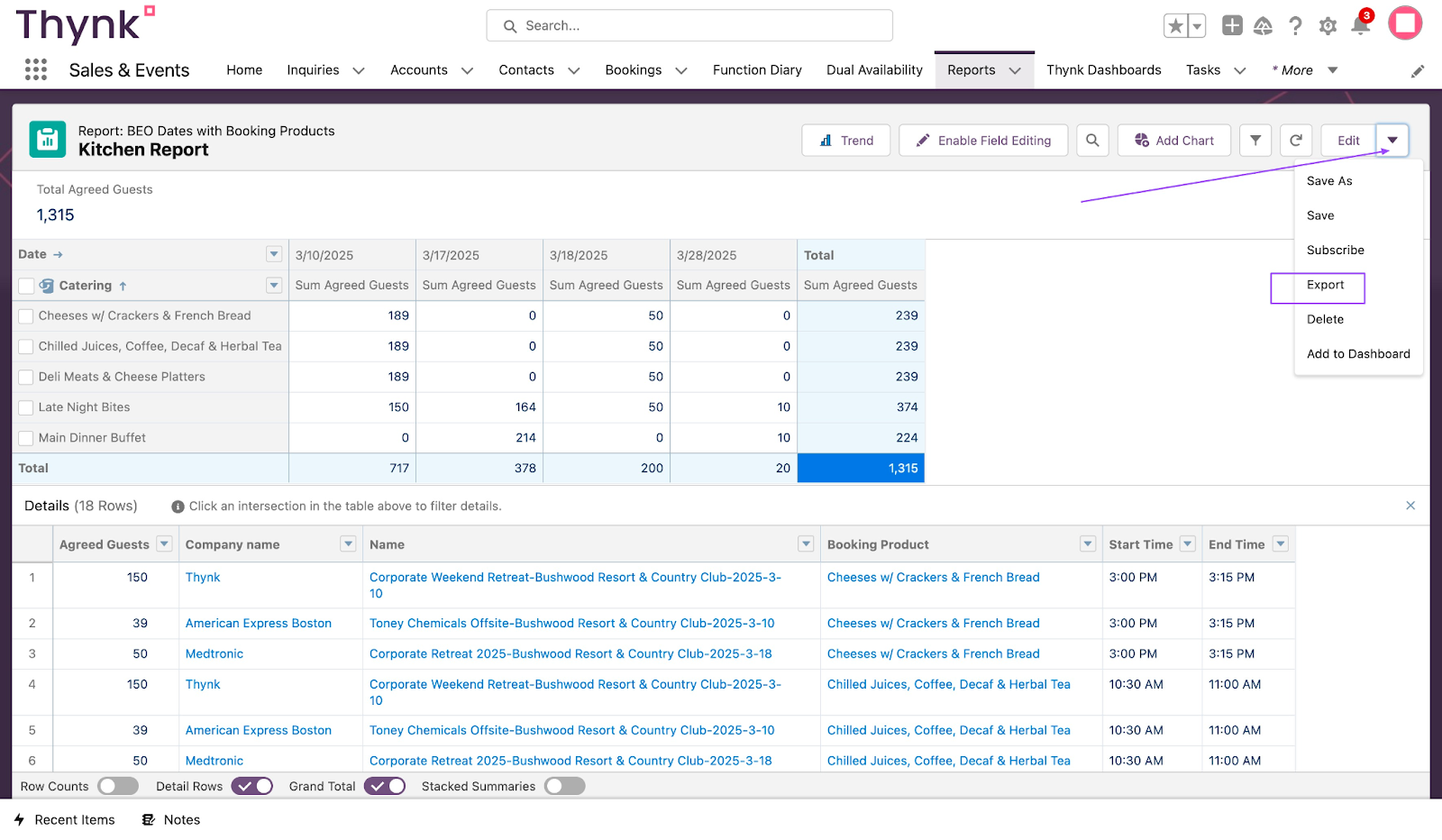Click into the global Search field

click(x=689, y=26)
